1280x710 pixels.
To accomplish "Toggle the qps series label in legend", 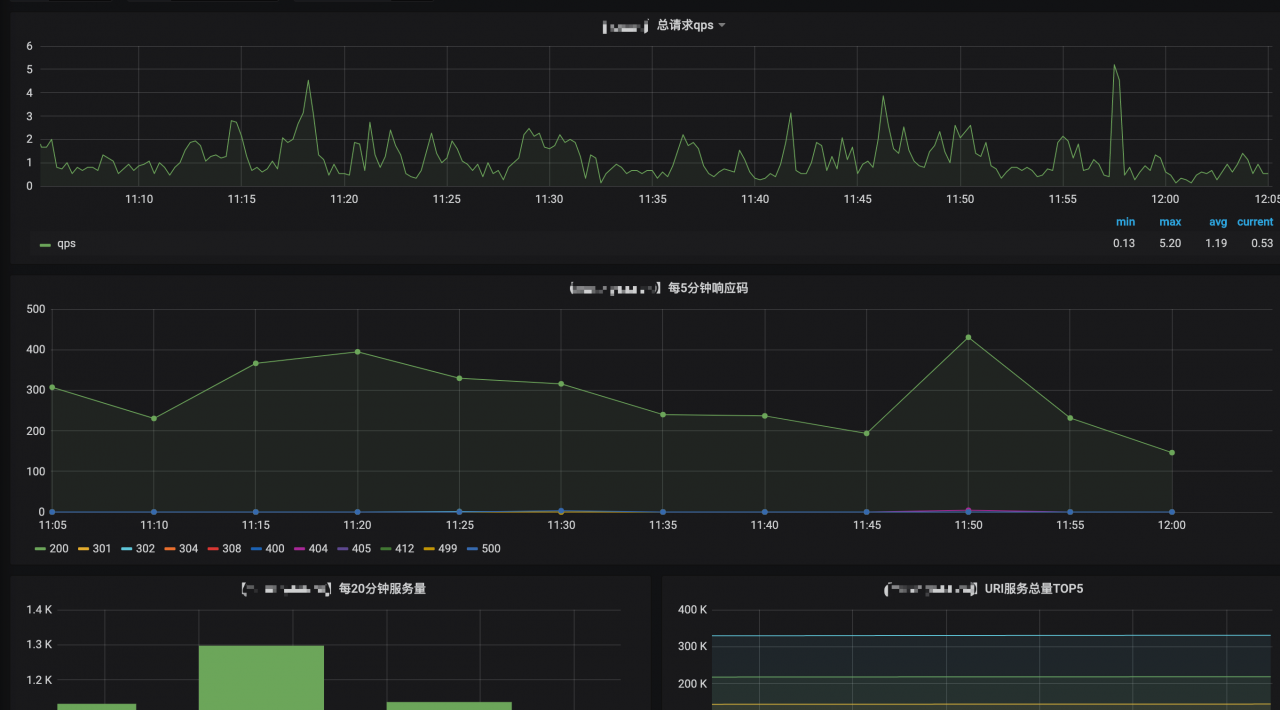I will 66,244.
